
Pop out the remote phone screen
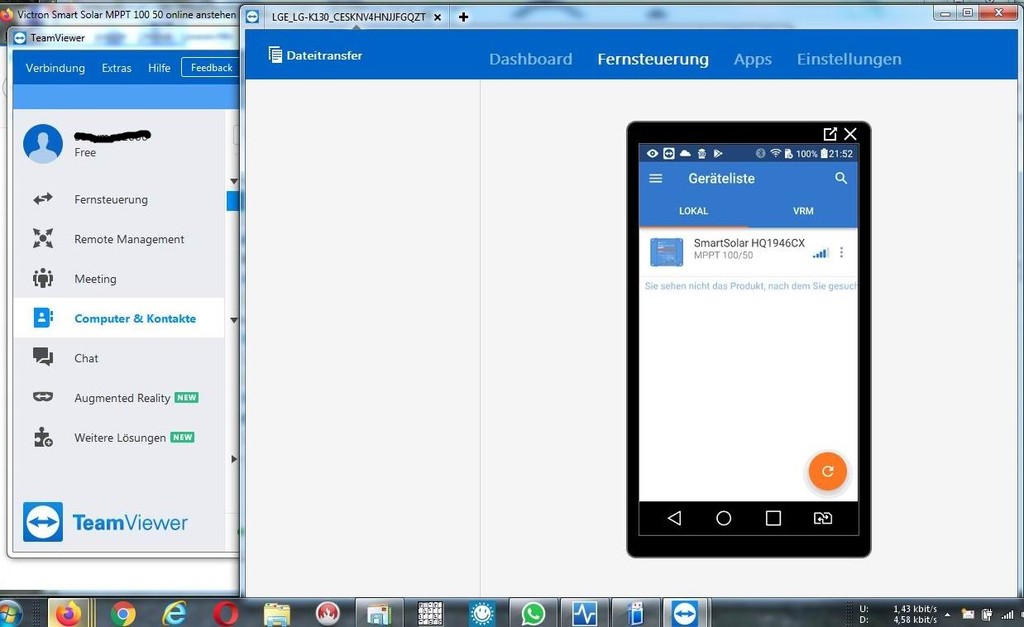pyautogui.click(x=830, y=134)
